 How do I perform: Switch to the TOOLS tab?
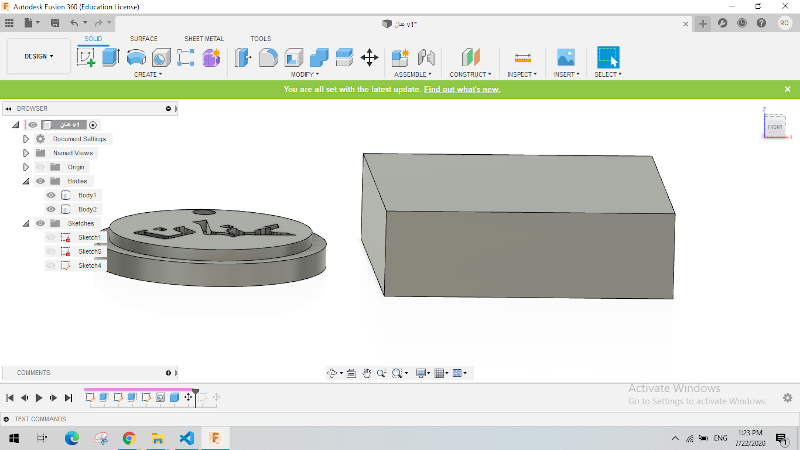point(260,39)
